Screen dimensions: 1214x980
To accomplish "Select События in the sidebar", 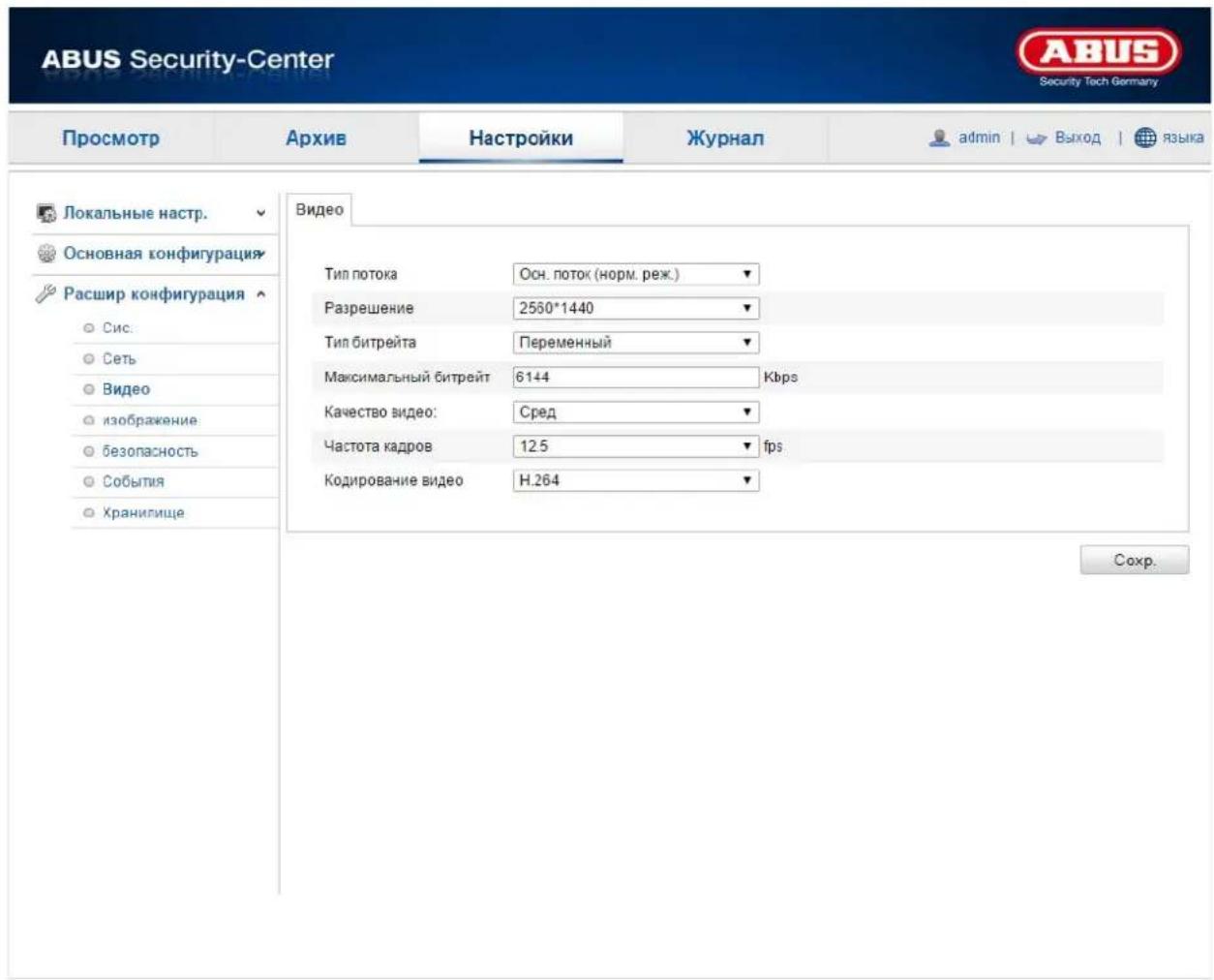I will click(134, 481).
